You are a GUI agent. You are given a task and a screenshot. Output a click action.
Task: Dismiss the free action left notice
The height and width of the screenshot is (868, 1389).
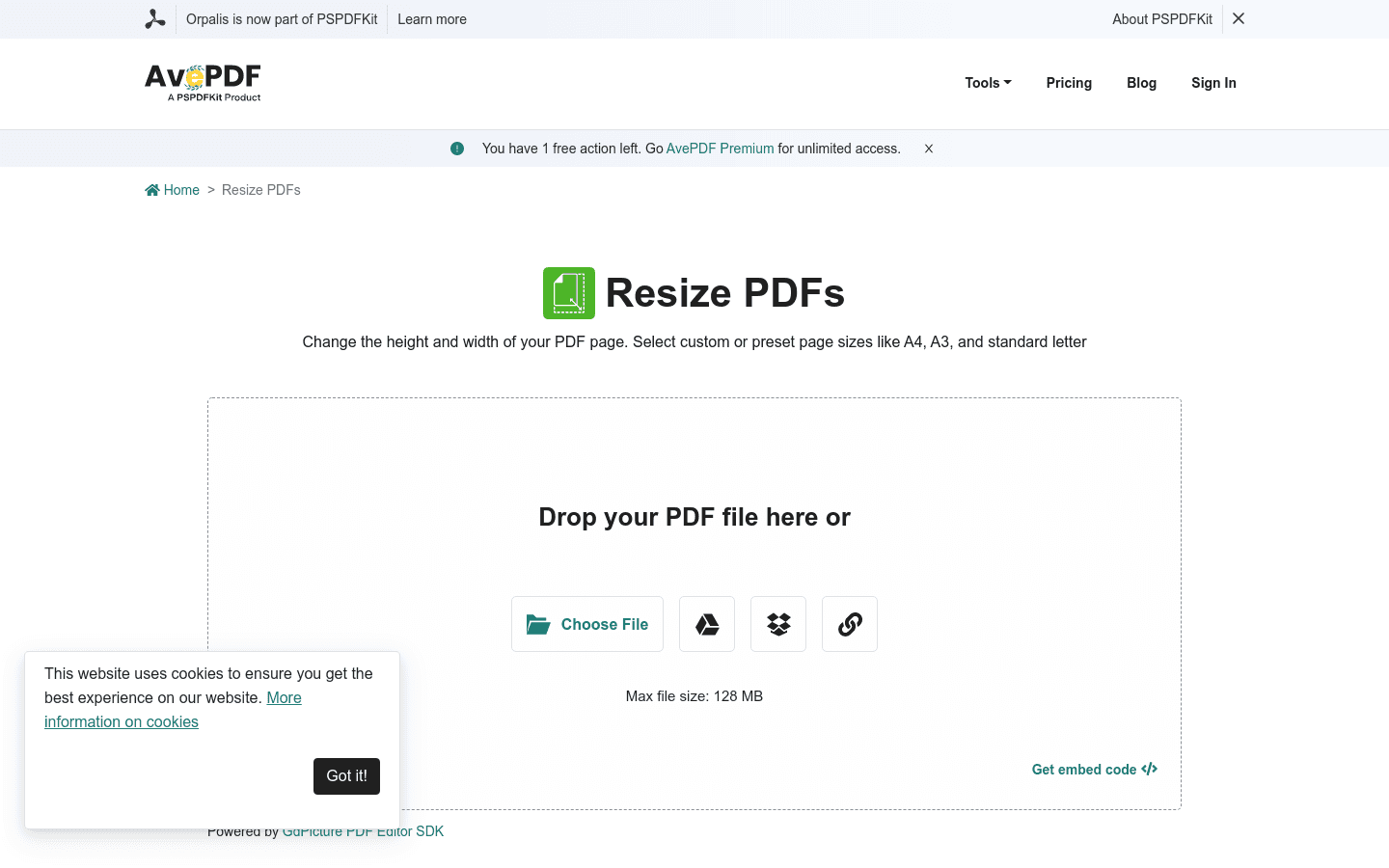929,149
